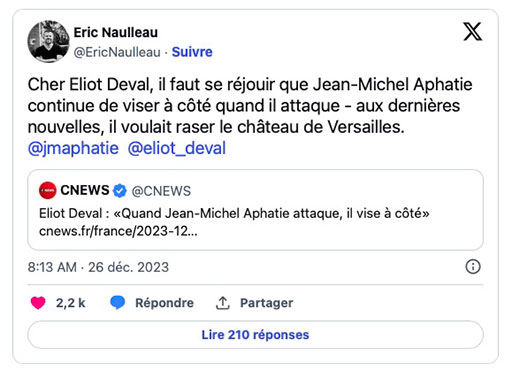The image size is (512, 371).
Task: Click the 2,2 k likes count
Action: click(70, 303)
